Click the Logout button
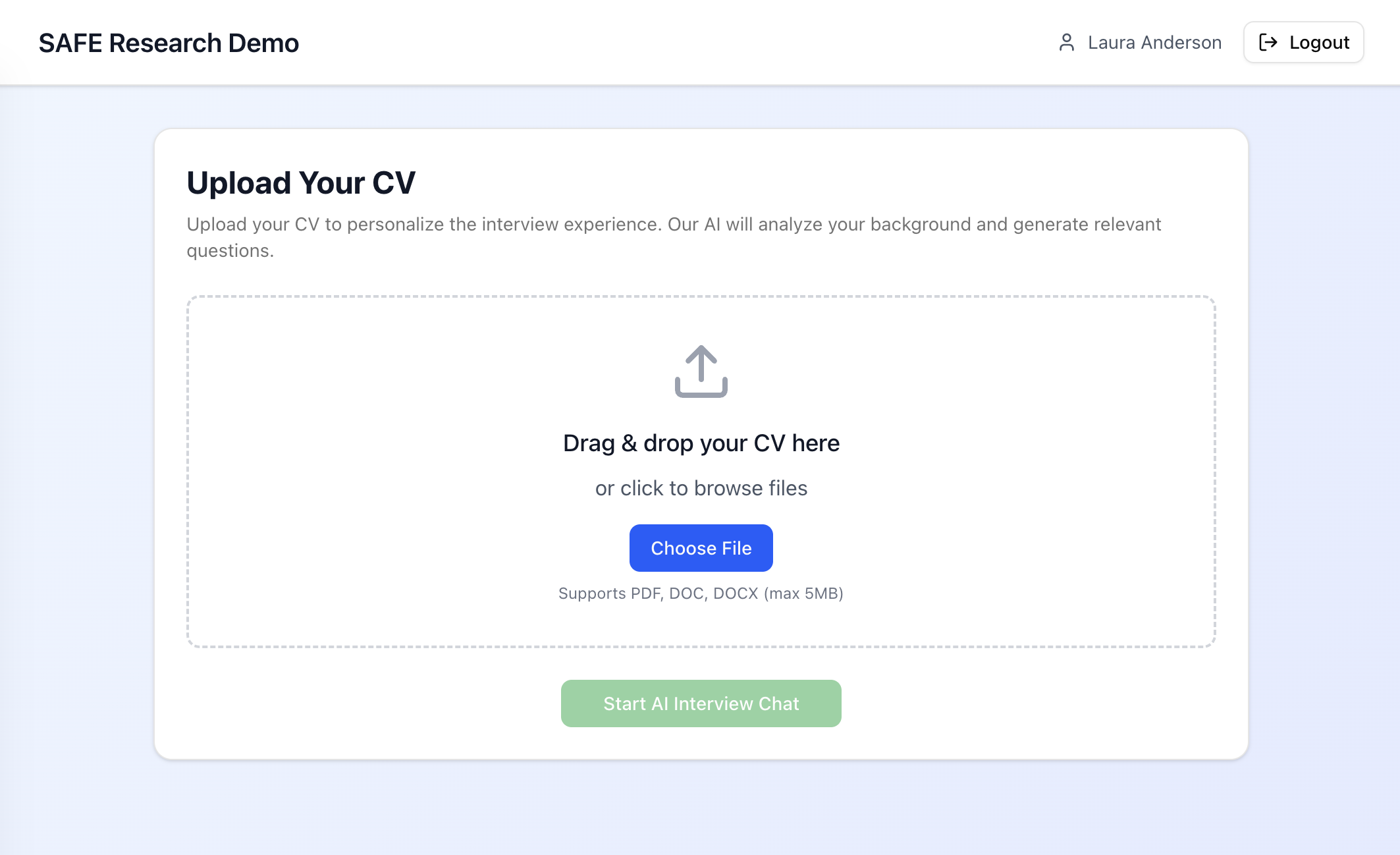This screenshot has height=855, width=1400. pyautogui.click(x=1303, y=42)
